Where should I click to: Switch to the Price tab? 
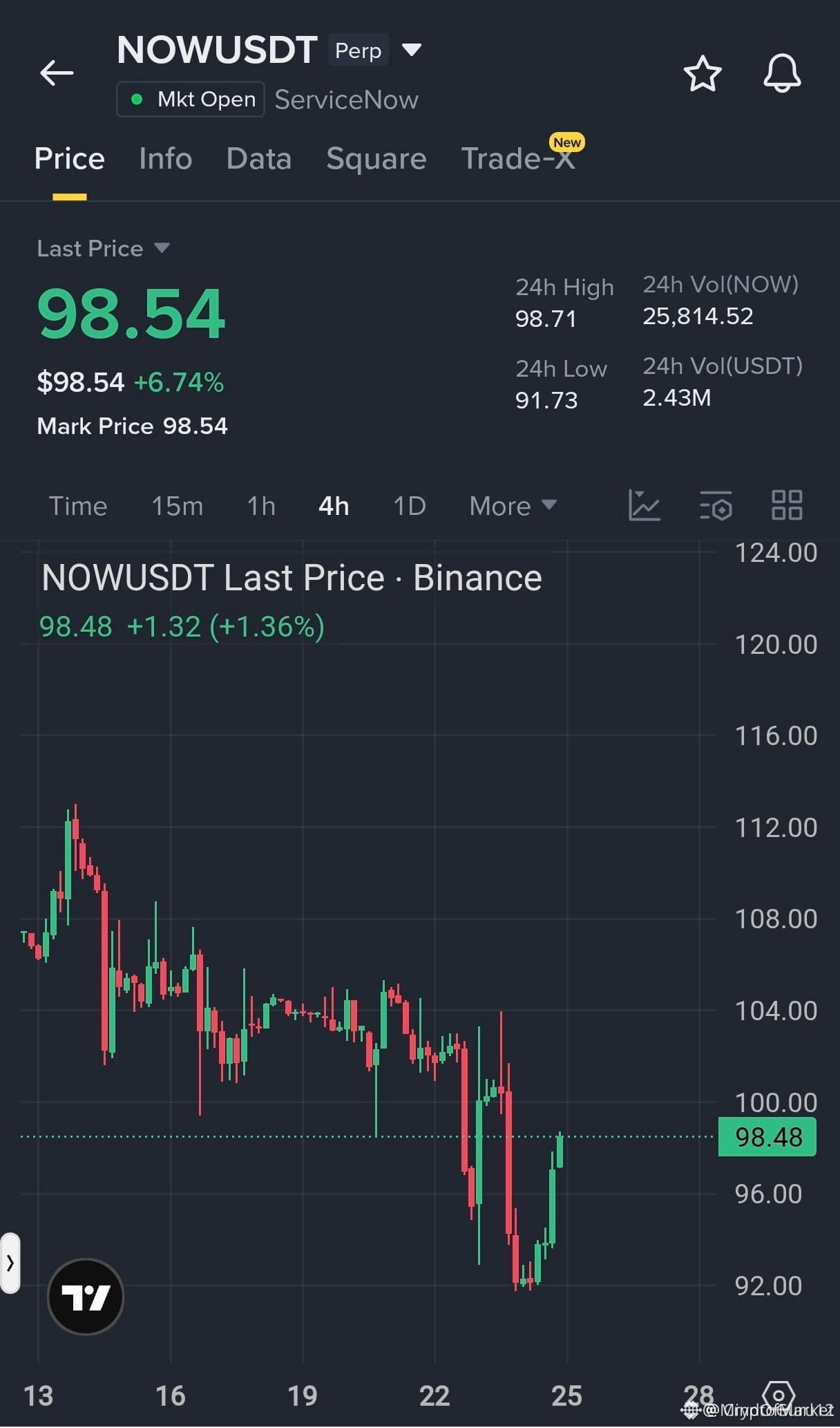click(x=70, y=159)
